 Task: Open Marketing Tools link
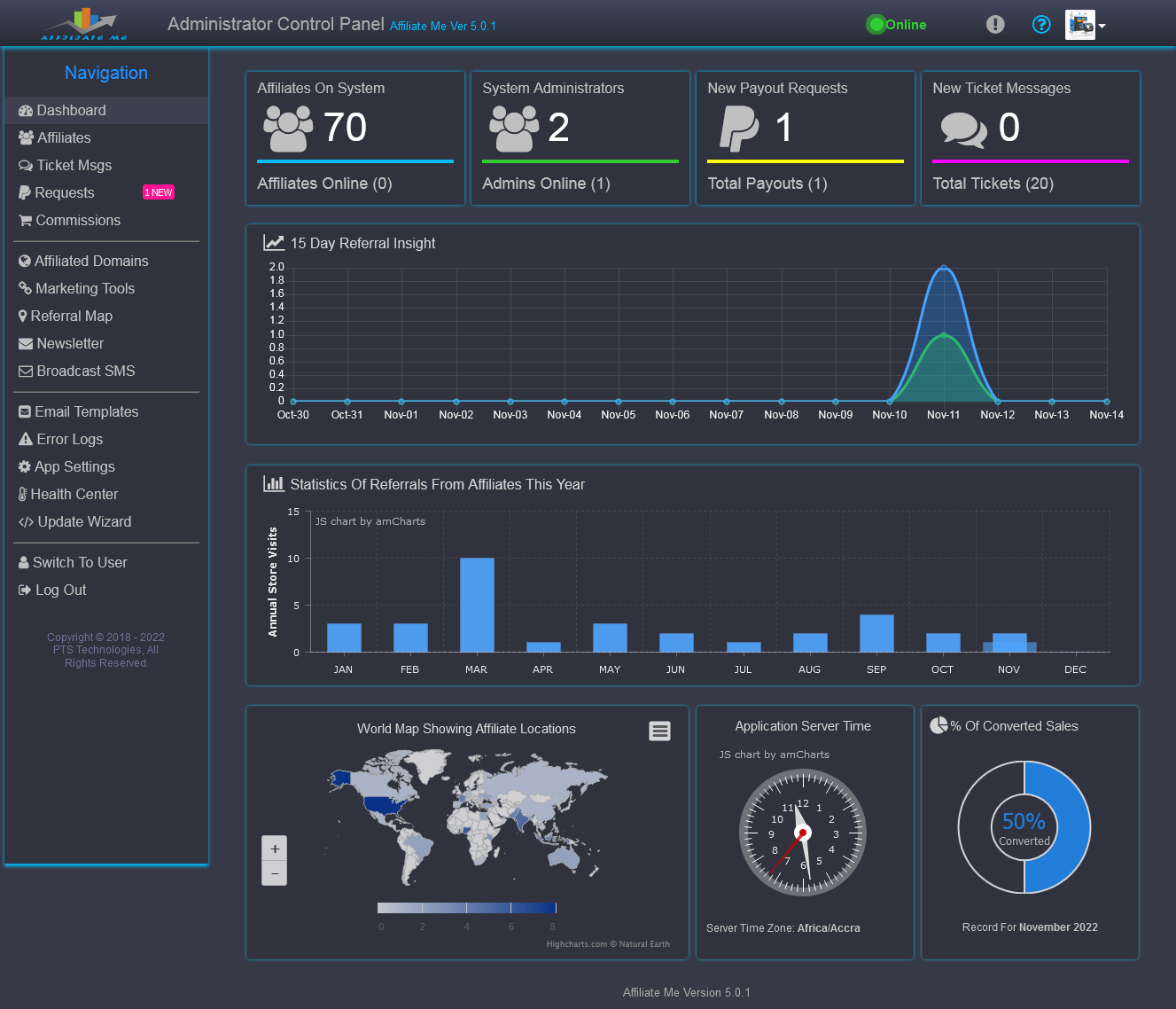click(85, 288)
